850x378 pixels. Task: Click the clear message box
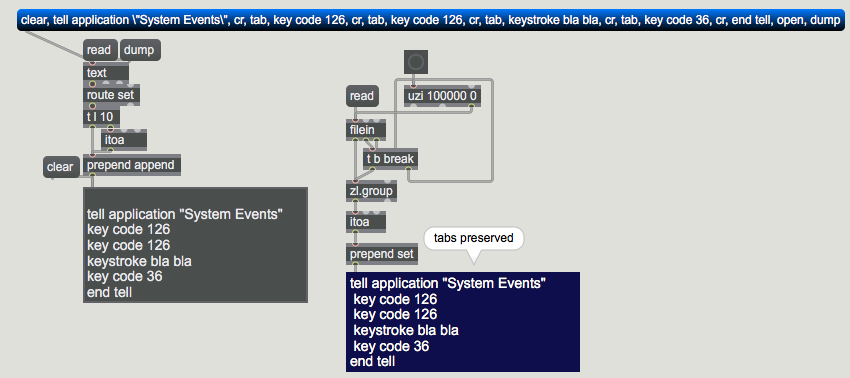(x=61, y=167)
